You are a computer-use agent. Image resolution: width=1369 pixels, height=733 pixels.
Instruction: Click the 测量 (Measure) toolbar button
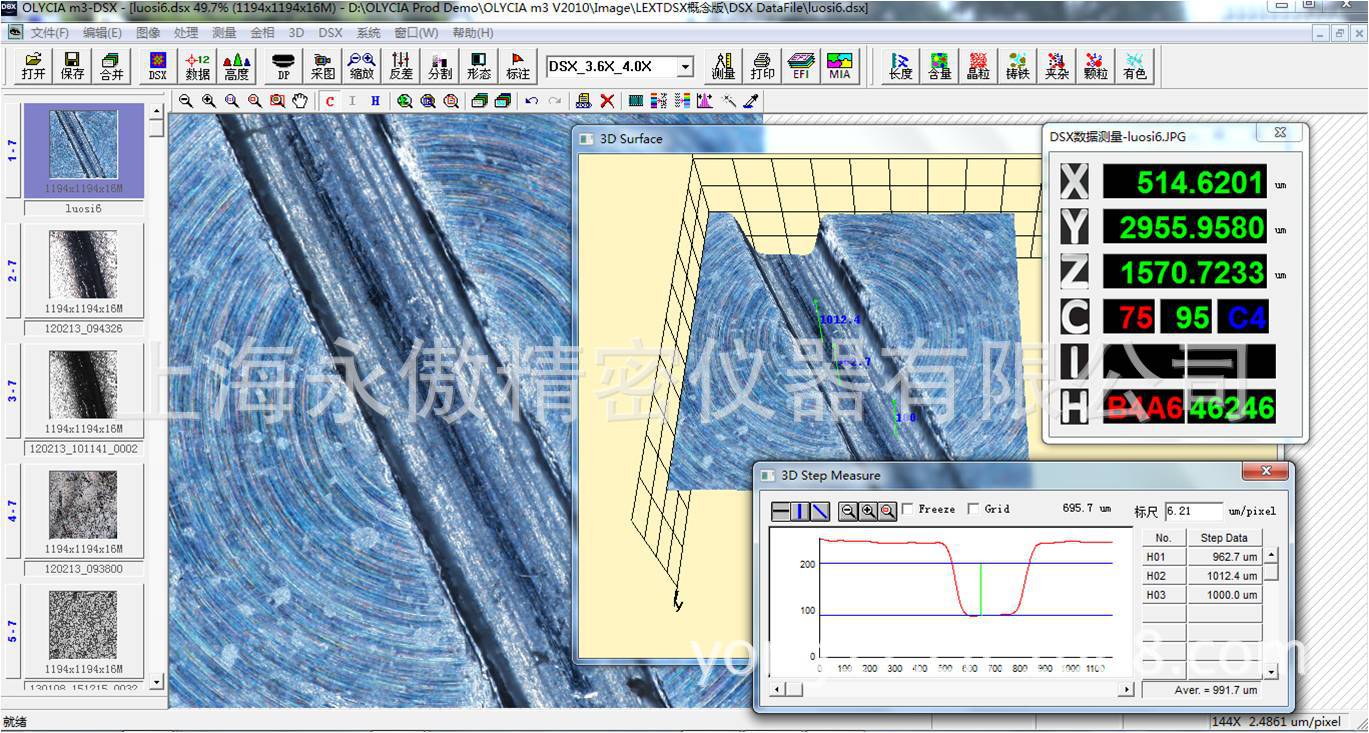click(723, 66)
